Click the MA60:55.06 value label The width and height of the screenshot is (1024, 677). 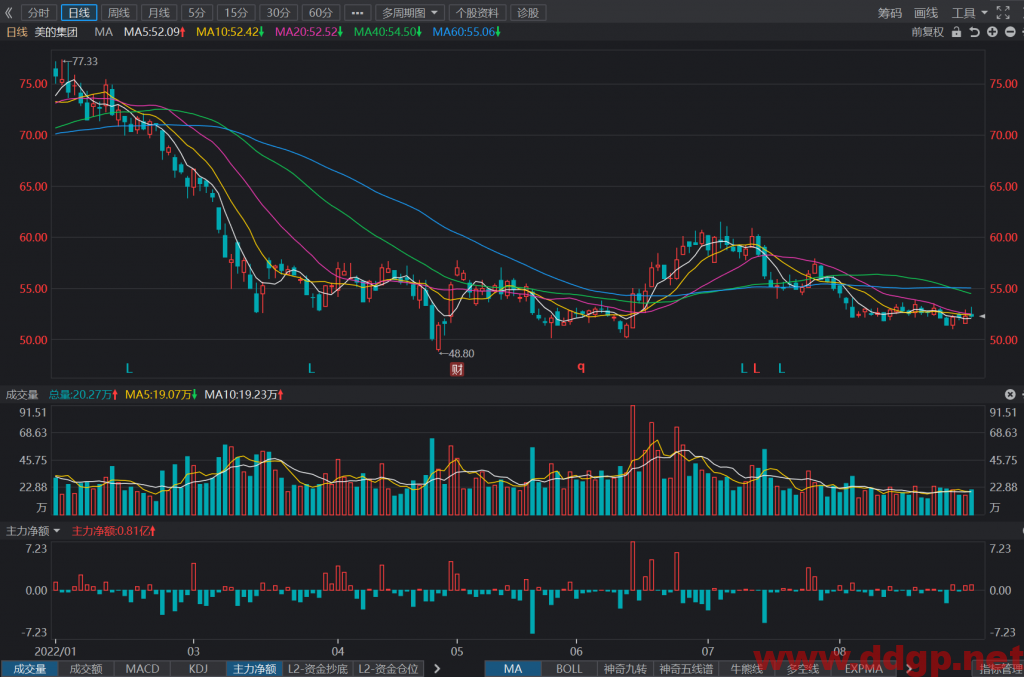[466, 32]
